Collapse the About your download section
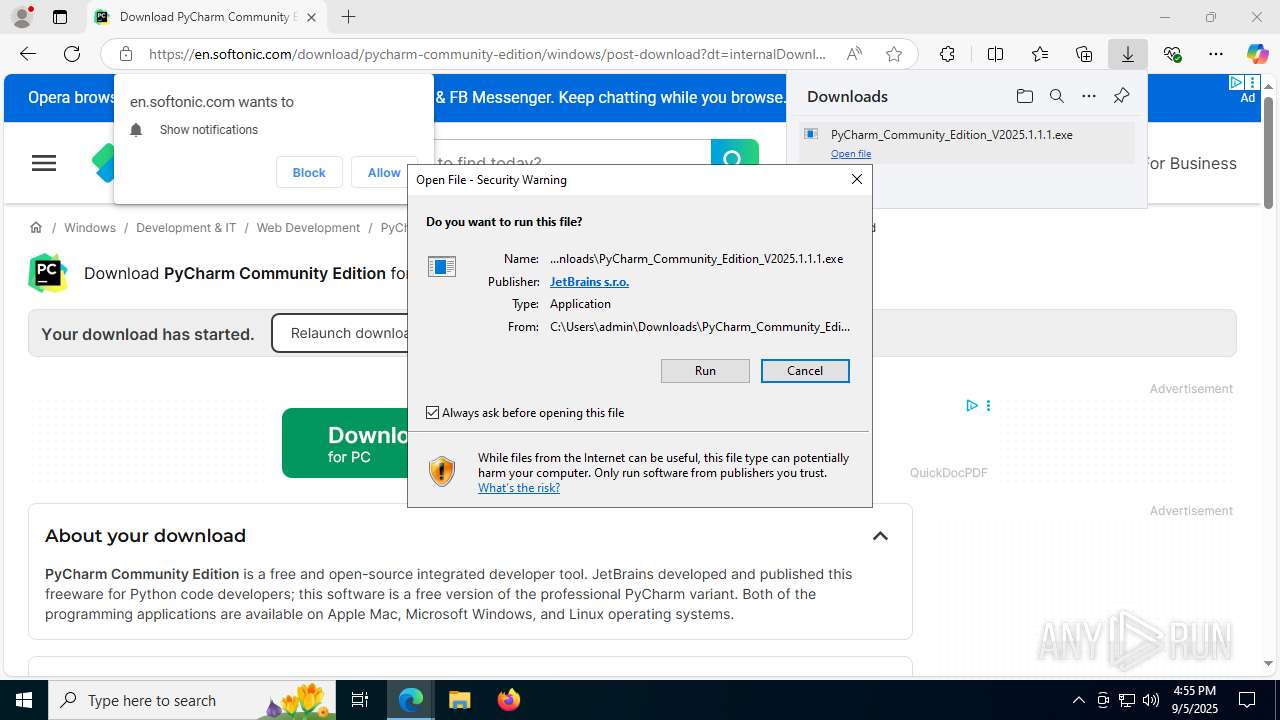 [x=880, y=536]
